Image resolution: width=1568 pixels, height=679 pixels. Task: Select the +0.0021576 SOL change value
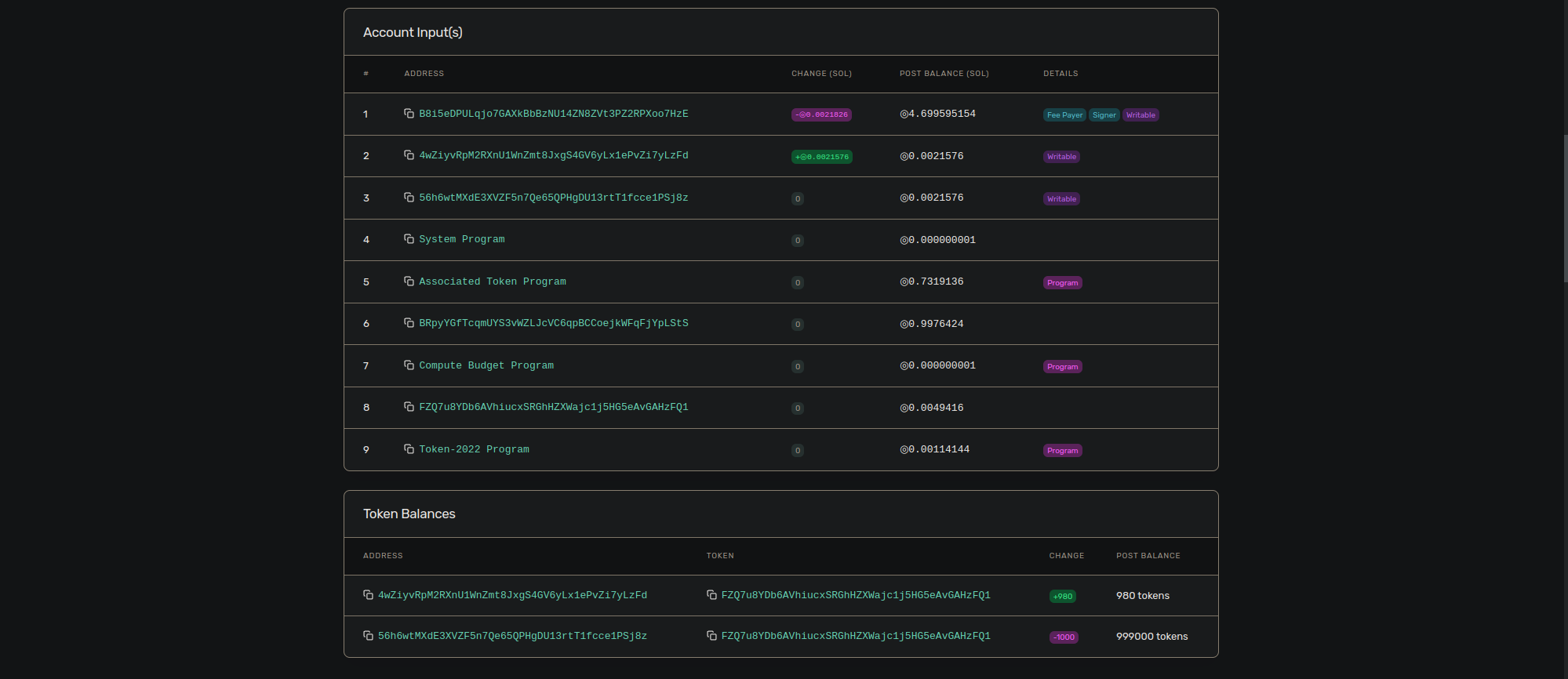822,157
